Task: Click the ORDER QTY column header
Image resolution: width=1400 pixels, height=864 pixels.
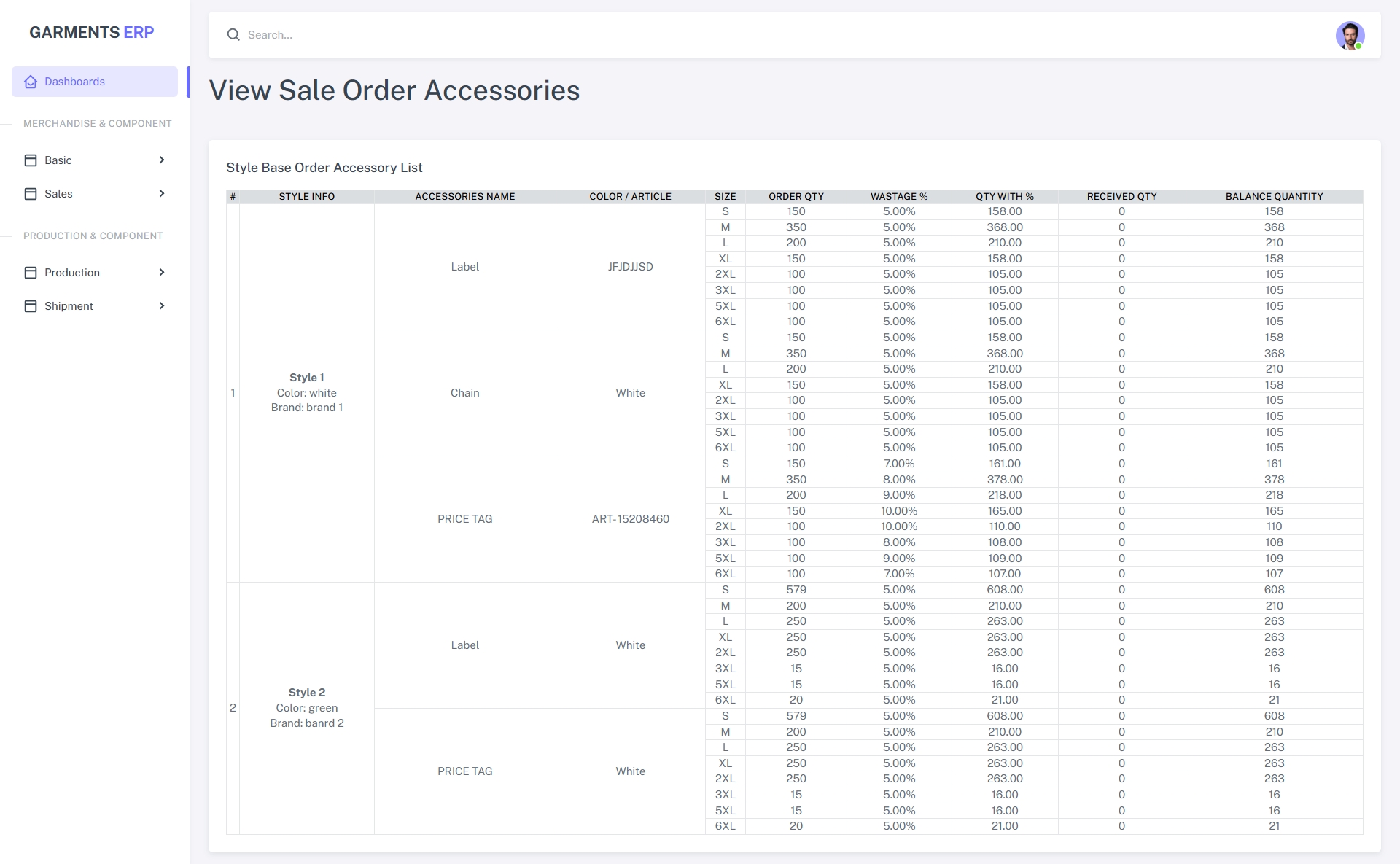Action: click(796, 197)
